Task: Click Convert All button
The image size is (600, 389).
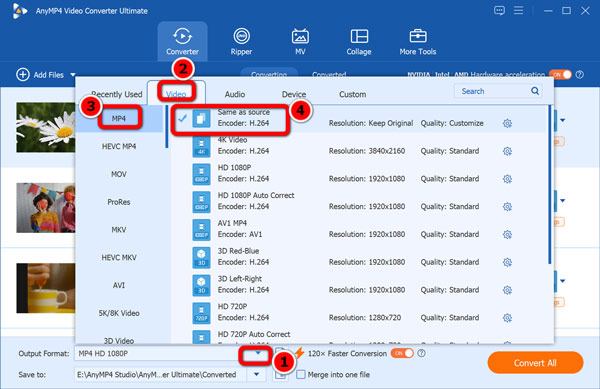Action: (x=535, y=363)
